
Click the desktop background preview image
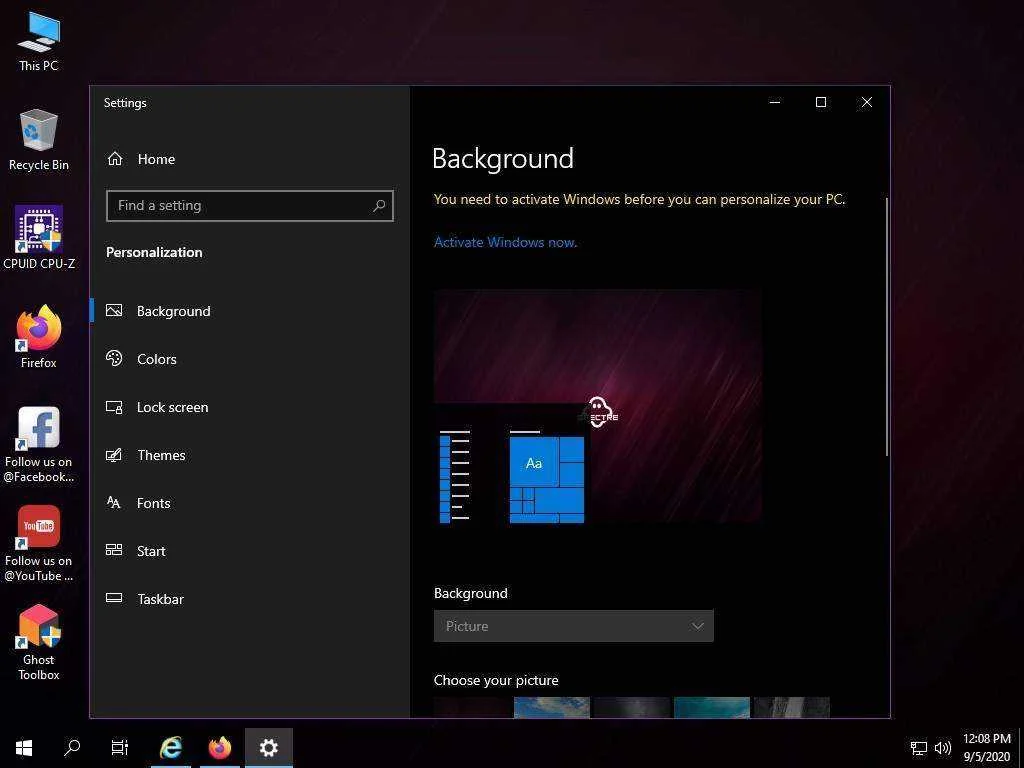[x=598, y=406]
